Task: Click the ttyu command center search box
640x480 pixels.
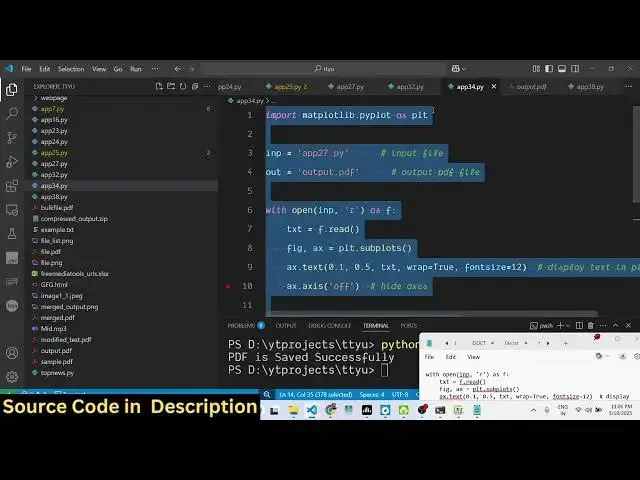Action: [x=324, y=69]
